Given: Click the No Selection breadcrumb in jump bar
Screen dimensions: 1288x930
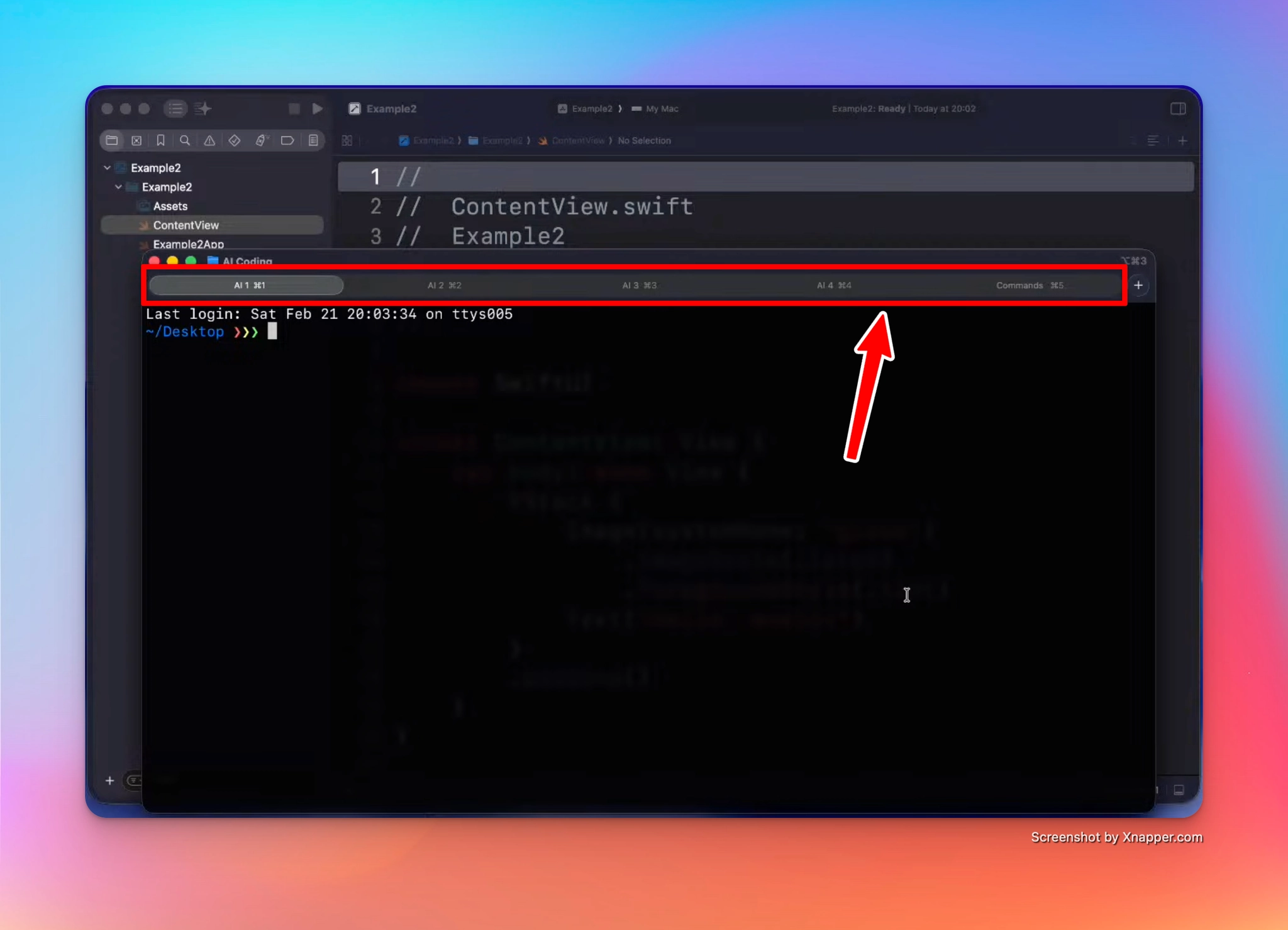Looking at the screenshot, I should pos(644,140).
